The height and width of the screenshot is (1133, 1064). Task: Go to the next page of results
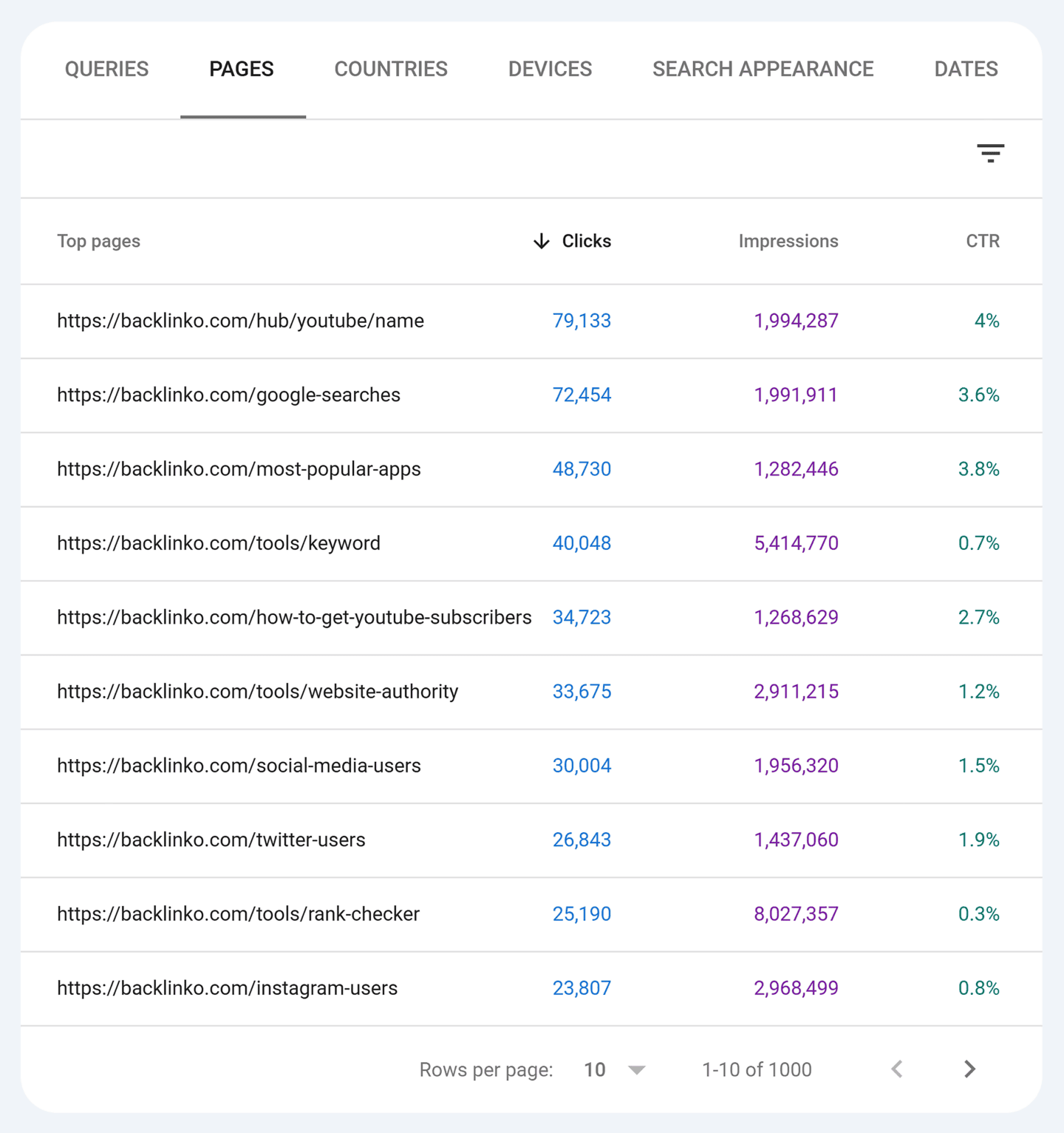click(969, 1069)
